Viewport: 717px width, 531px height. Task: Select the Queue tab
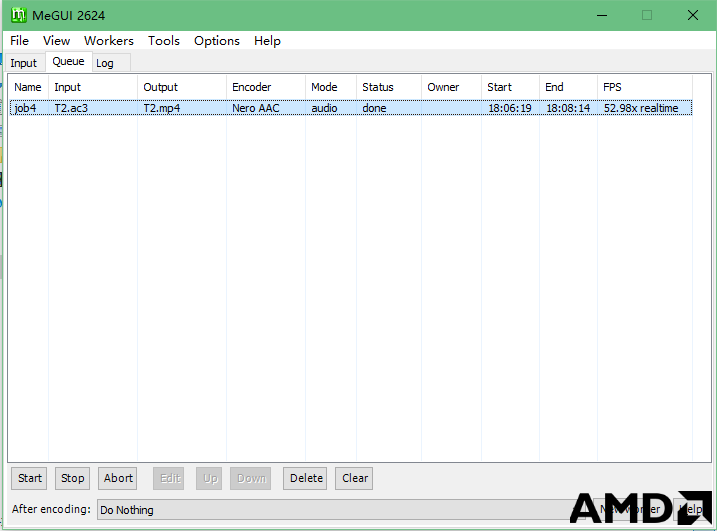pyautogui.click(x=68, y=61)
